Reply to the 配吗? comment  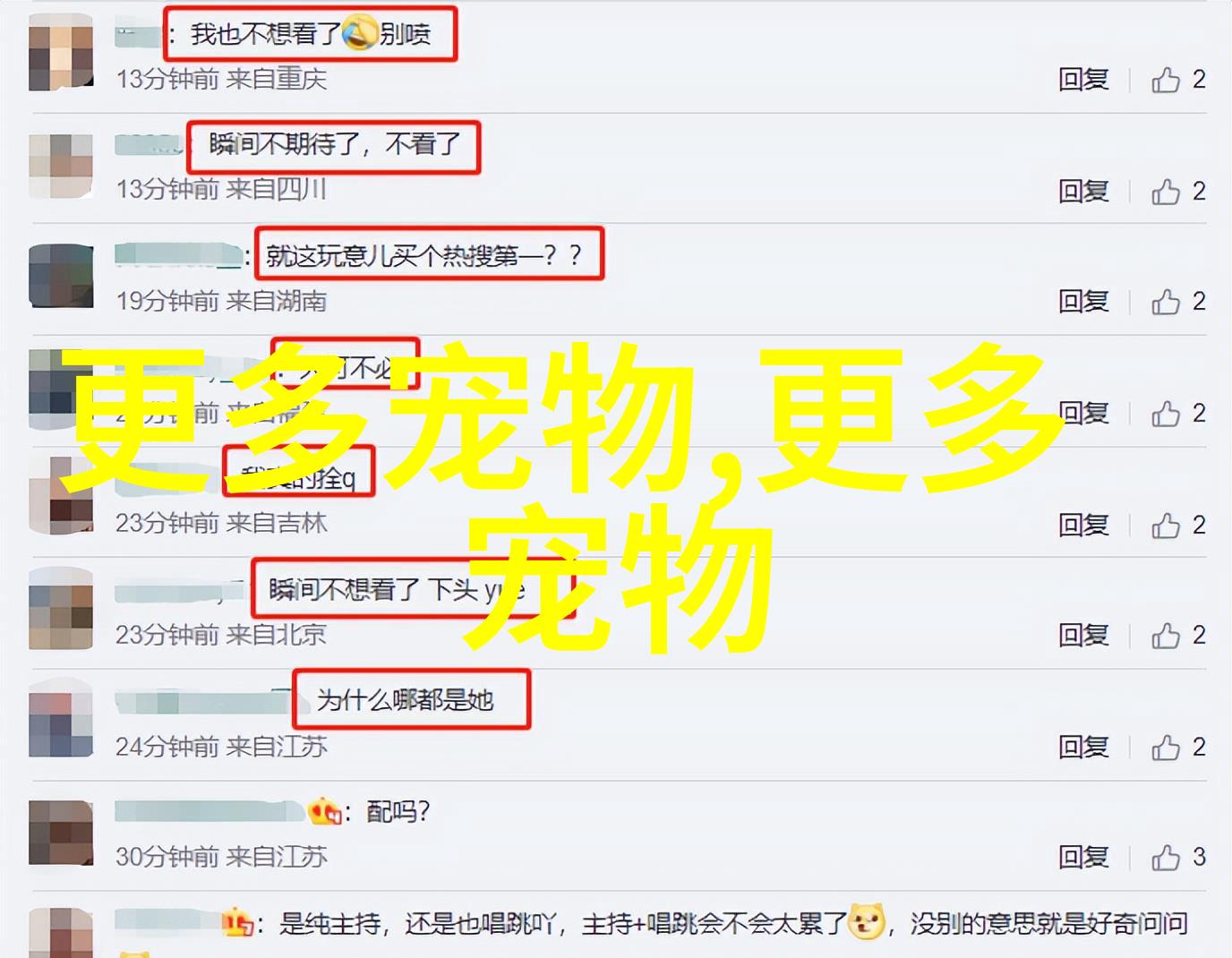click(1083, 858)
